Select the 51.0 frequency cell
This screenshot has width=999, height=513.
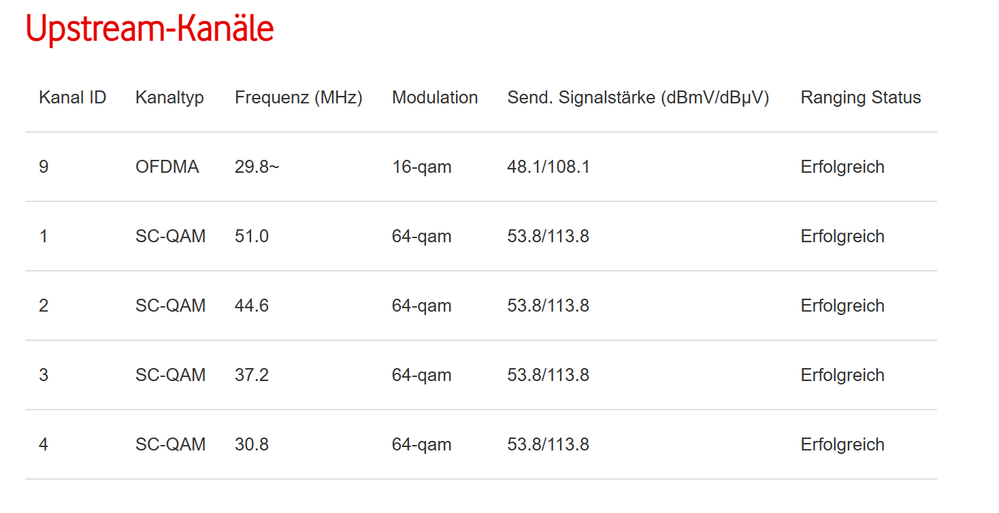[x=251, y=237]
